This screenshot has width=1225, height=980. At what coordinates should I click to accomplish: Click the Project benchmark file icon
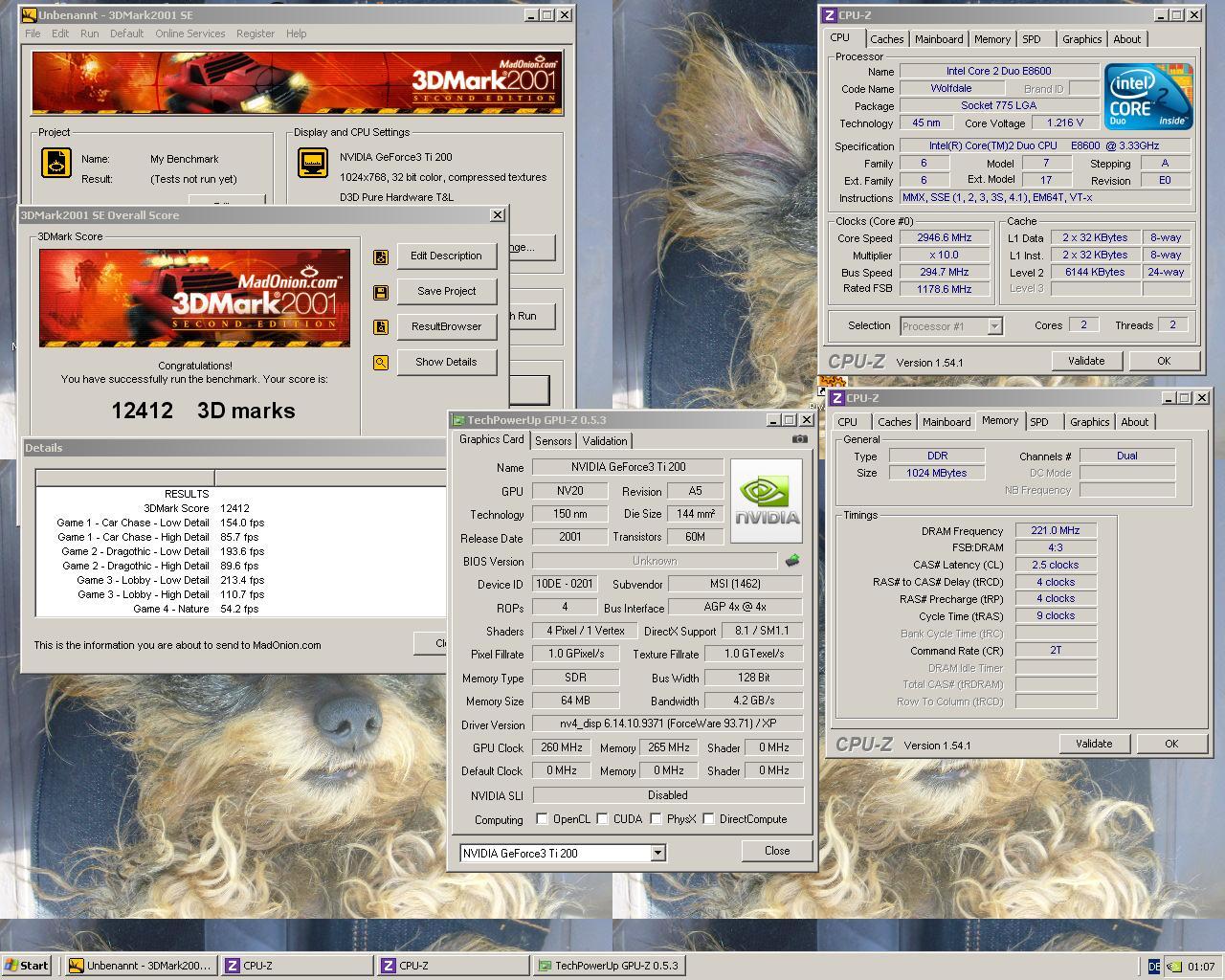(x=56, y=163)
